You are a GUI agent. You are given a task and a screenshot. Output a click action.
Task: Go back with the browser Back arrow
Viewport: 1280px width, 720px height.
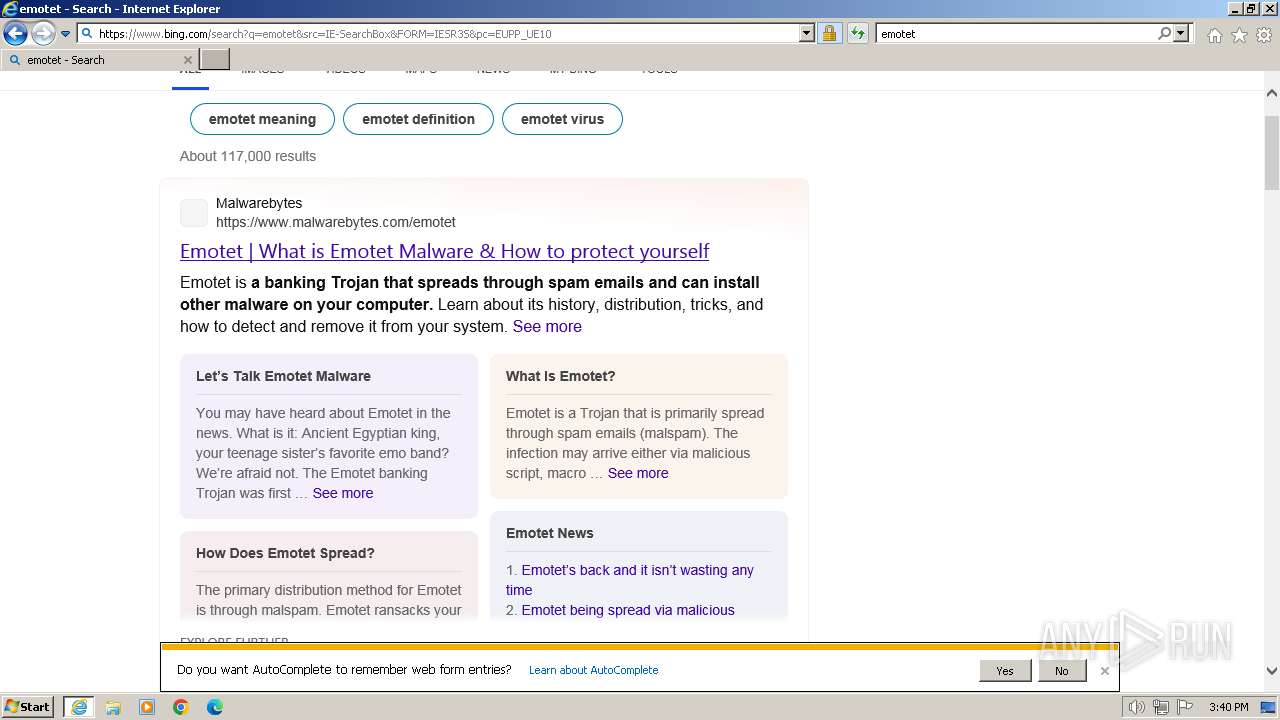coord(15,34)
